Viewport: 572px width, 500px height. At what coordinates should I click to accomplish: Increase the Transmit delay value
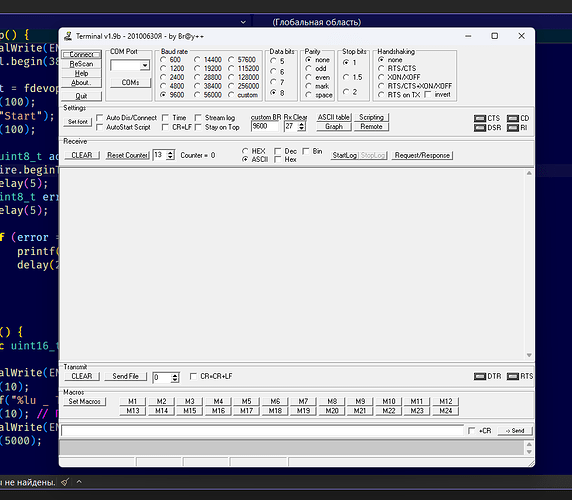[175, 375]
